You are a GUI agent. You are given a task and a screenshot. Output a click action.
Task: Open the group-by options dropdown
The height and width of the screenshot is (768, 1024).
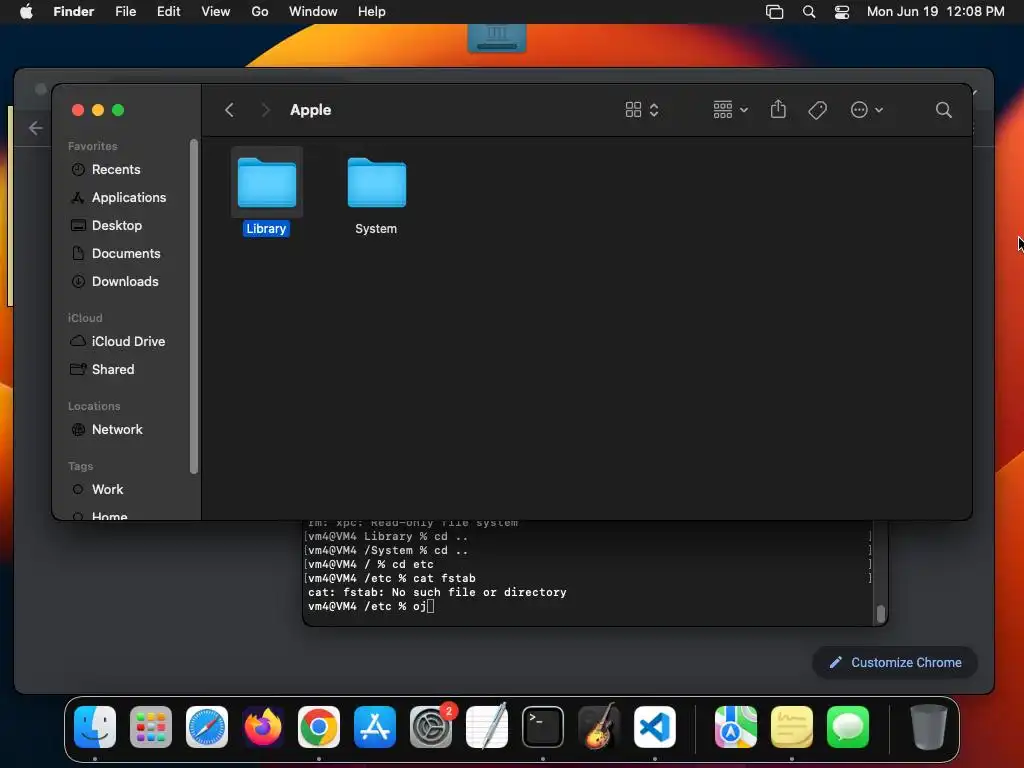[730, 110]
